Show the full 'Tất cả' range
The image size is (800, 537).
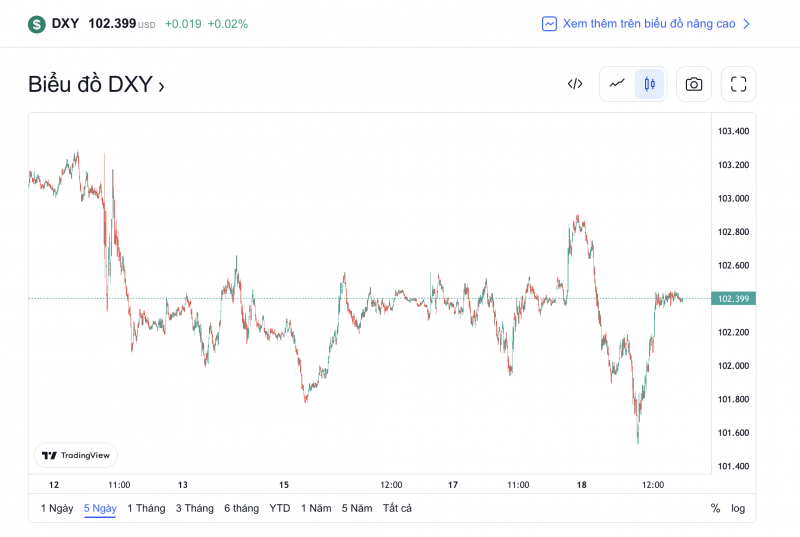click(397, 508)
